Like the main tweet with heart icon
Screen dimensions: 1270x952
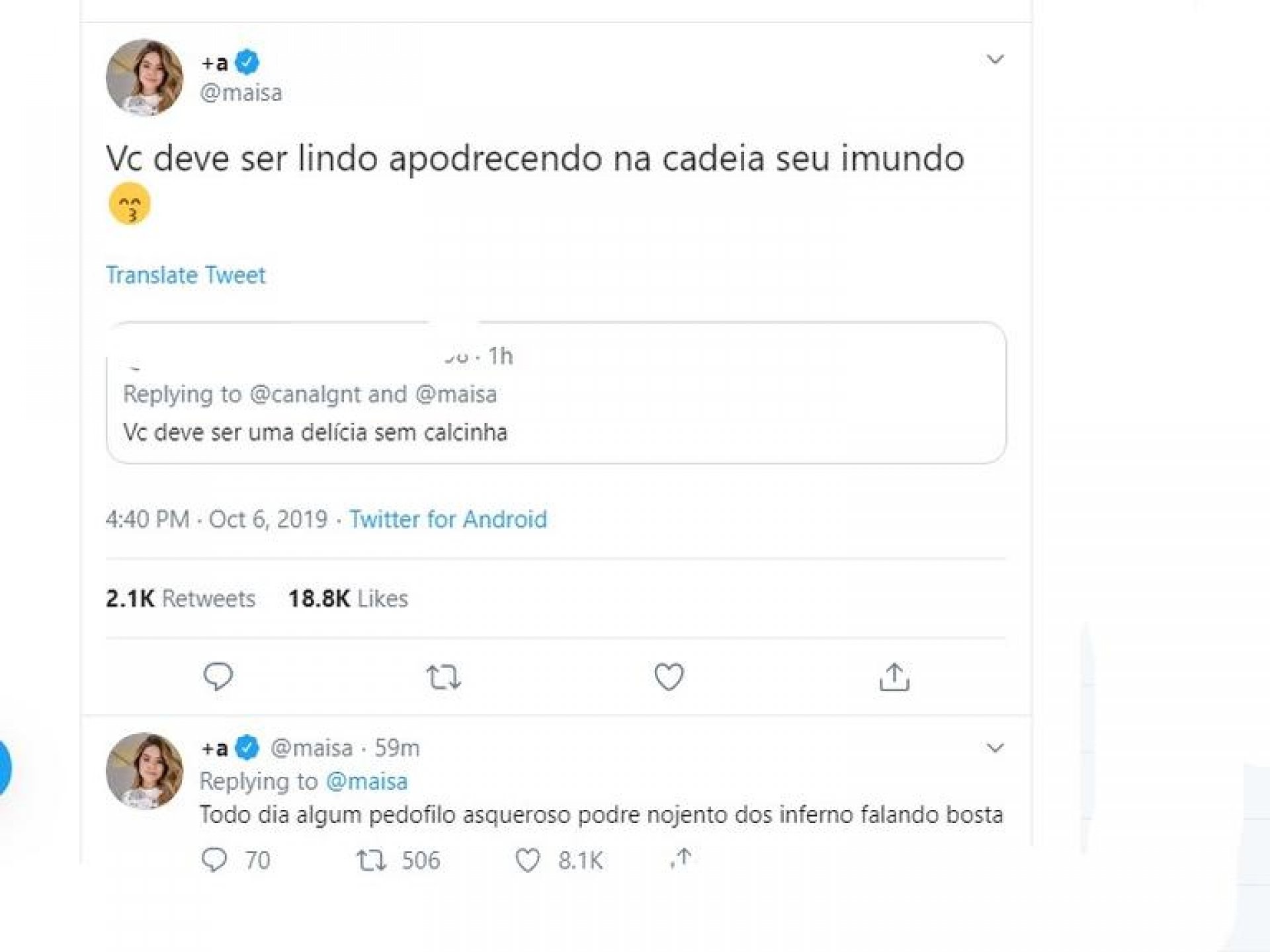pyautogui.click(x=669, y=677)
